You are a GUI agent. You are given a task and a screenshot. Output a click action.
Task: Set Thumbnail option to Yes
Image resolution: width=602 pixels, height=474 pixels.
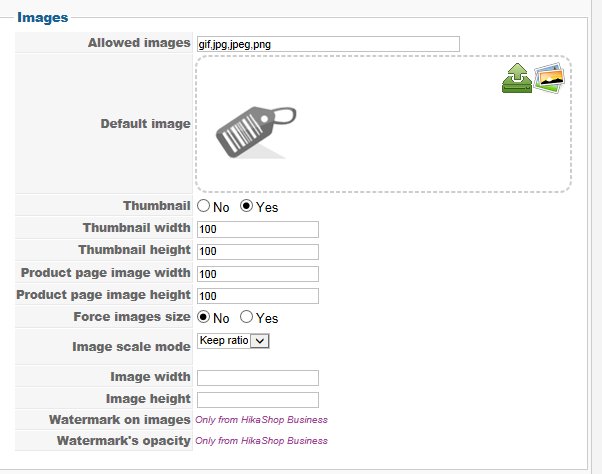[246, 206]
